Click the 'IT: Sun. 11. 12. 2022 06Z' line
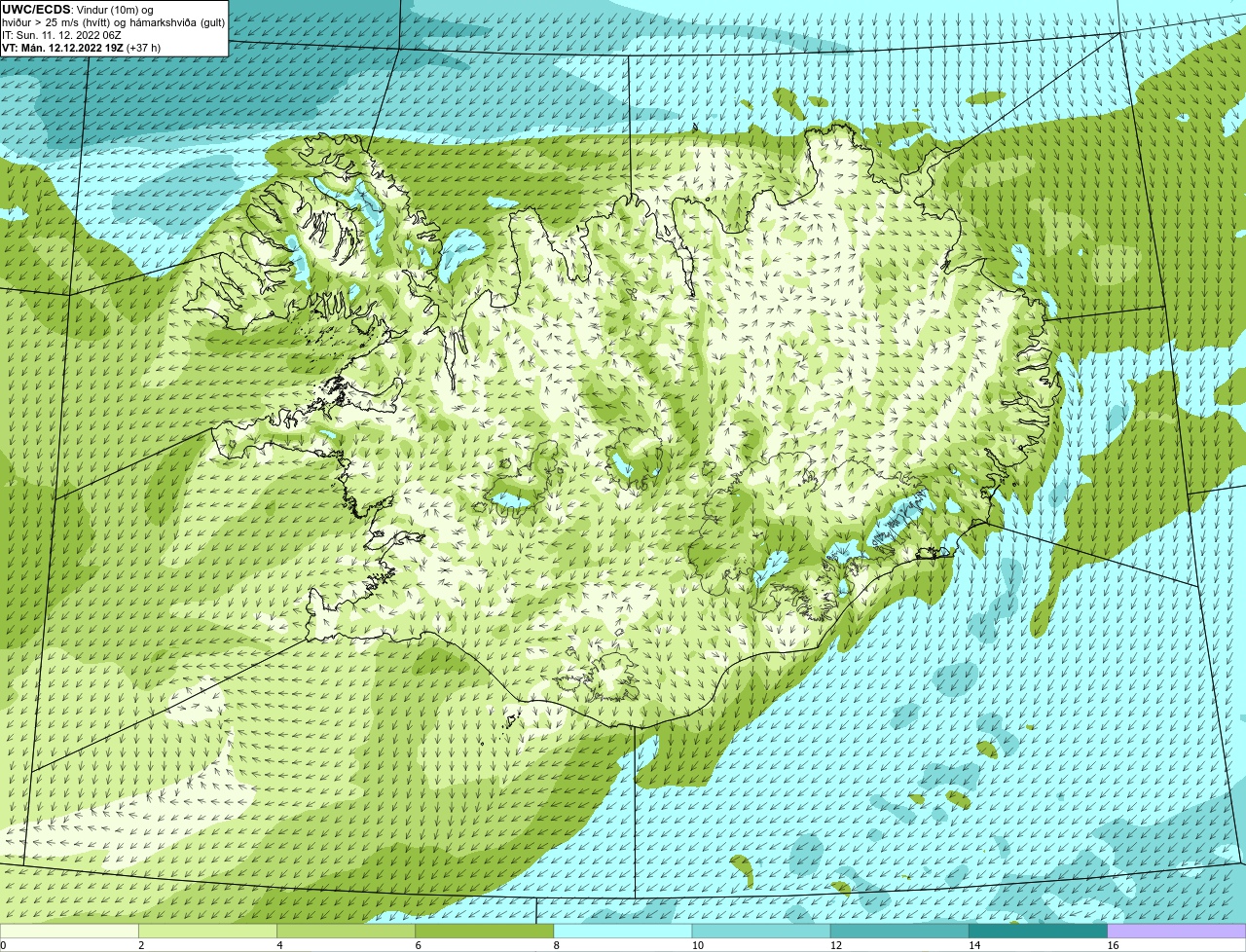 click(61, 35)
